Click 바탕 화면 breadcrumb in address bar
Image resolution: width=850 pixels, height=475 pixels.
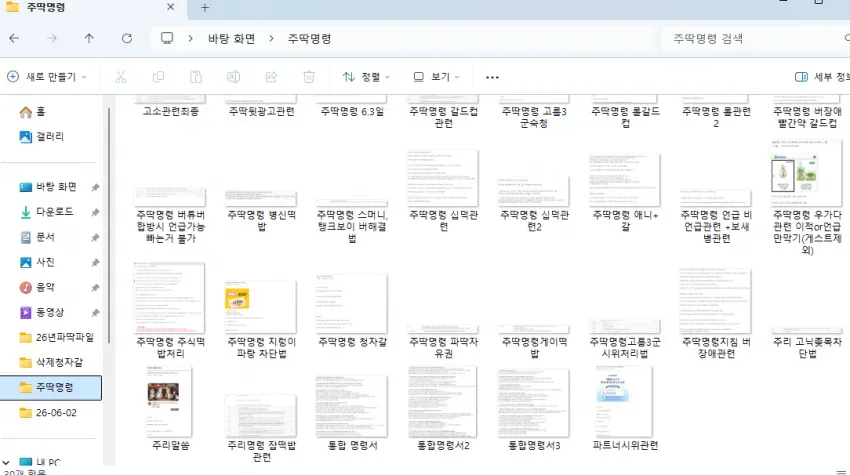tap(231, 38)
